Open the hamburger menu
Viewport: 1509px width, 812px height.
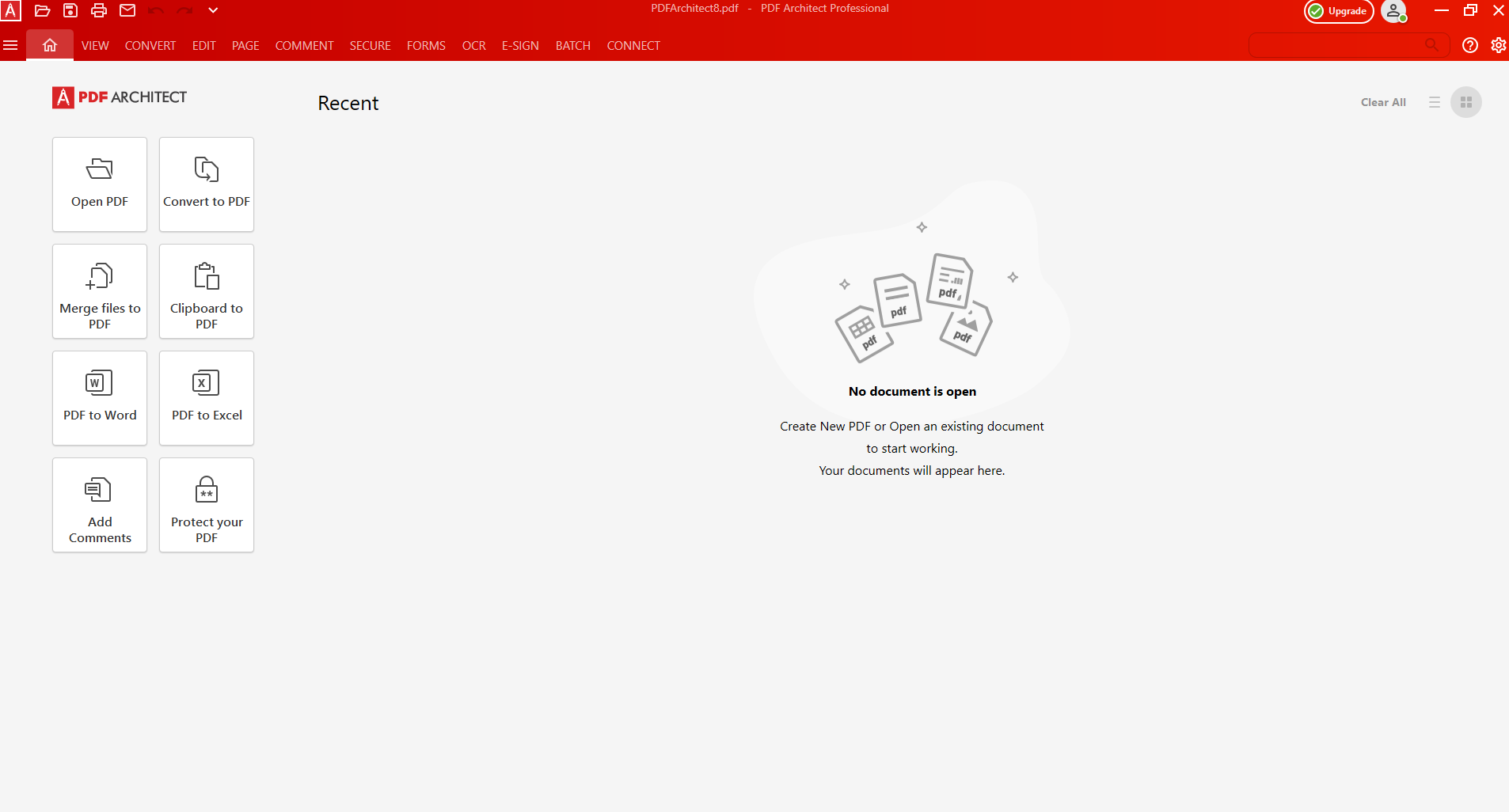(10, 45)
